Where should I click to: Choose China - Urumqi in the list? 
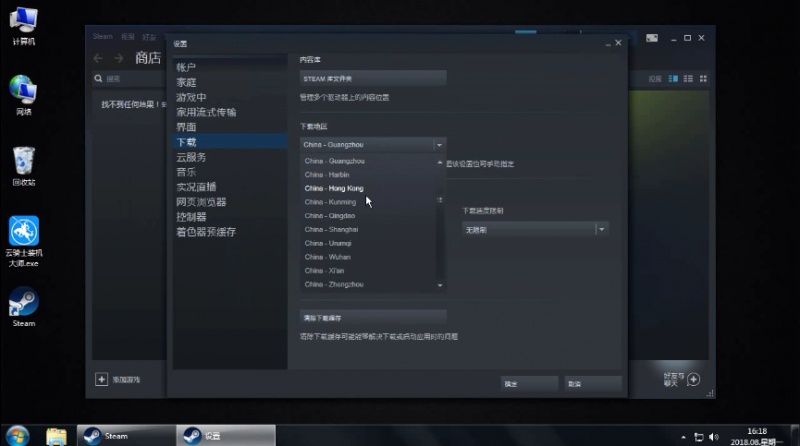368,243
